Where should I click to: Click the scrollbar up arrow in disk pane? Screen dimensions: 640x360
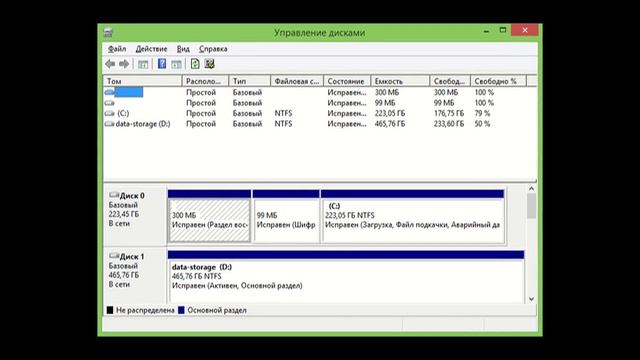point(531,189)
